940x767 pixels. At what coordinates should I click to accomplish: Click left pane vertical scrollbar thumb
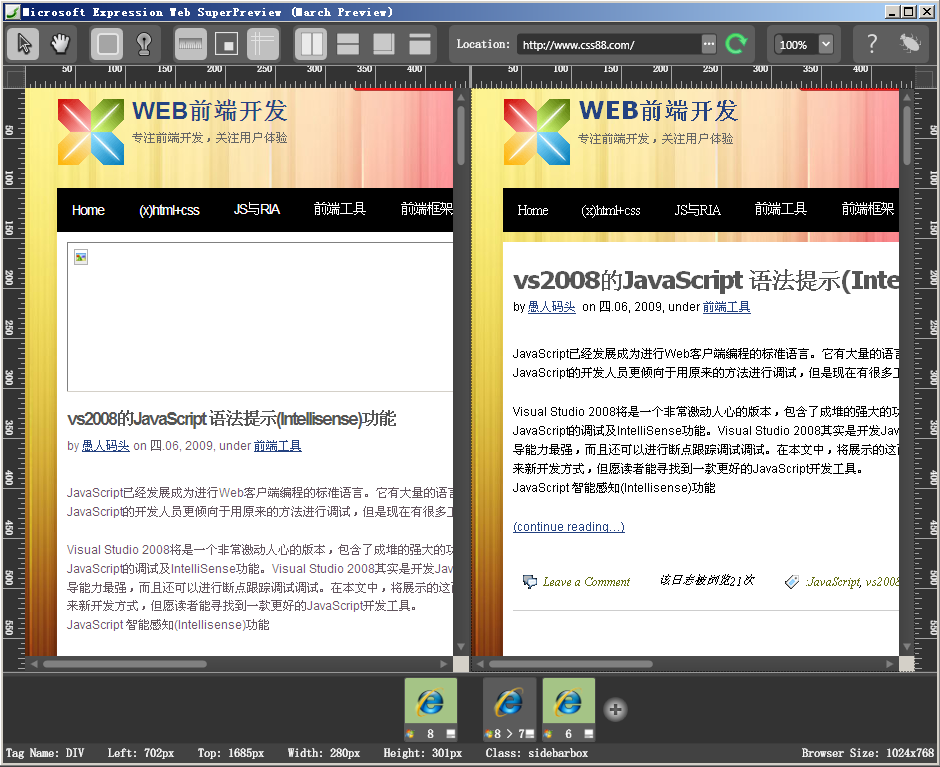pyautogui.click(x=461, y=135)
